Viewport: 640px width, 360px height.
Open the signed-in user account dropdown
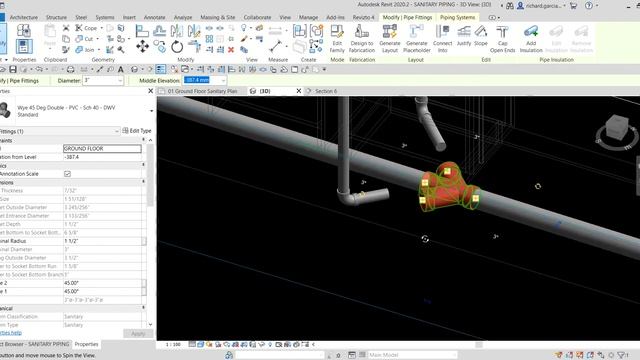pos(564,6)
